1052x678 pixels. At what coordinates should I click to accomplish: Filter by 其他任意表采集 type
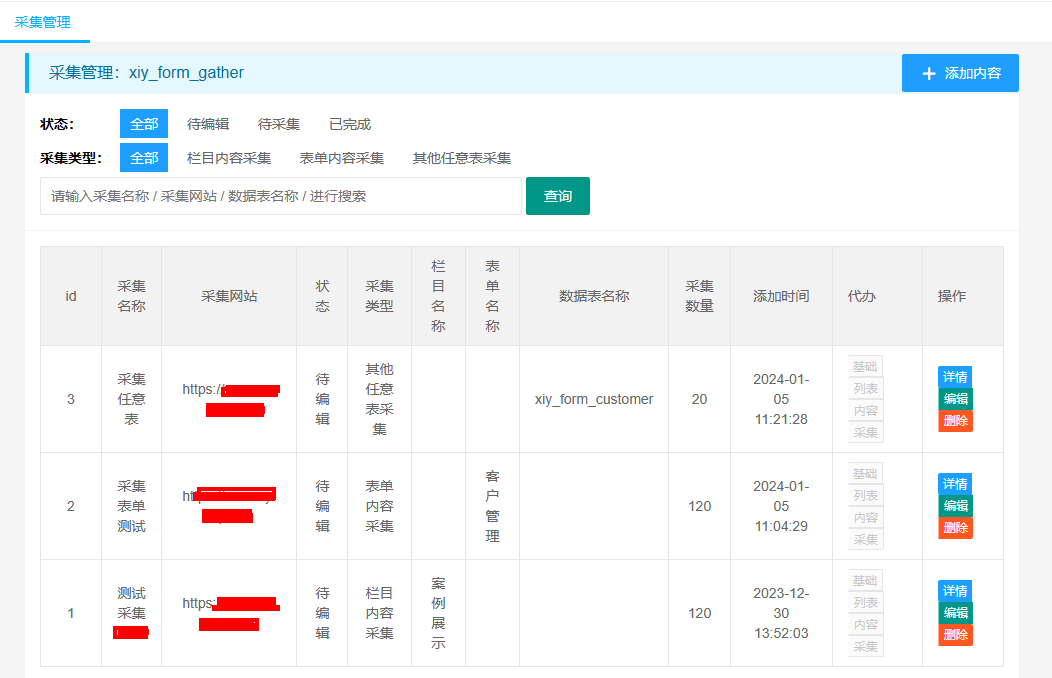[462, 158]
